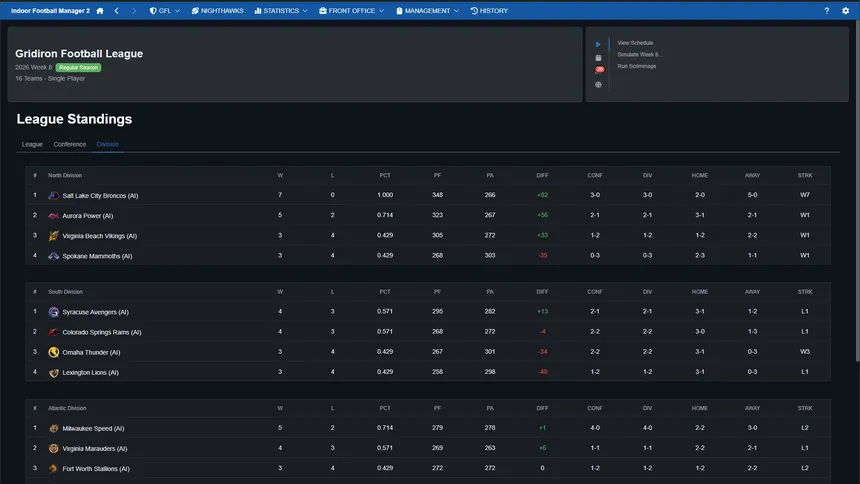Viewport: 860px width, 484px height.
Task: Click the -40 diff for Lexington Lions
Action: pos(542,372)
